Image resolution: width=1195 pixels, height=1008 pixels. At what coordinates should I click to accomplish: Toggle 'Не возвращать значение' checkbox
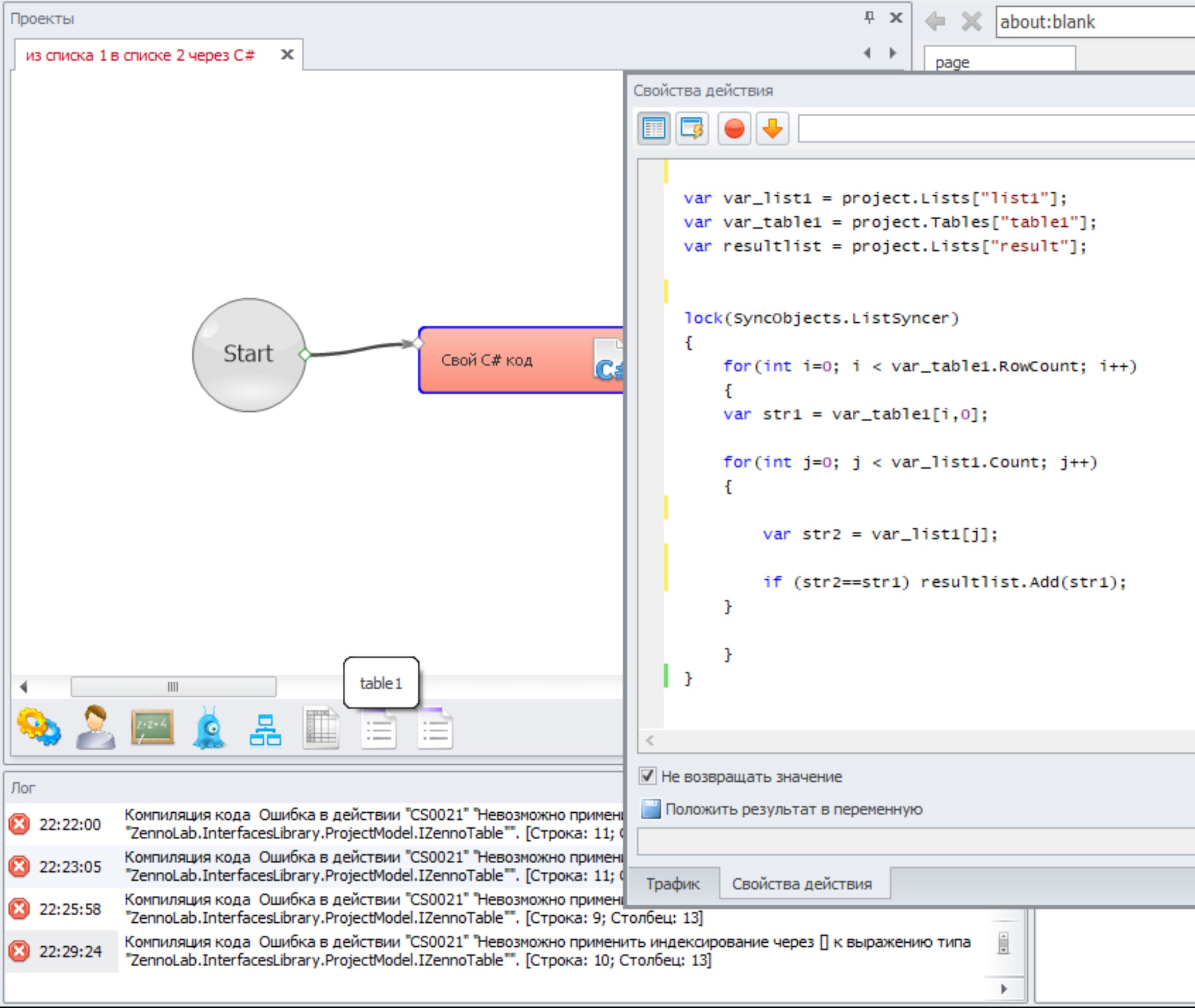[x=647, y=776]
